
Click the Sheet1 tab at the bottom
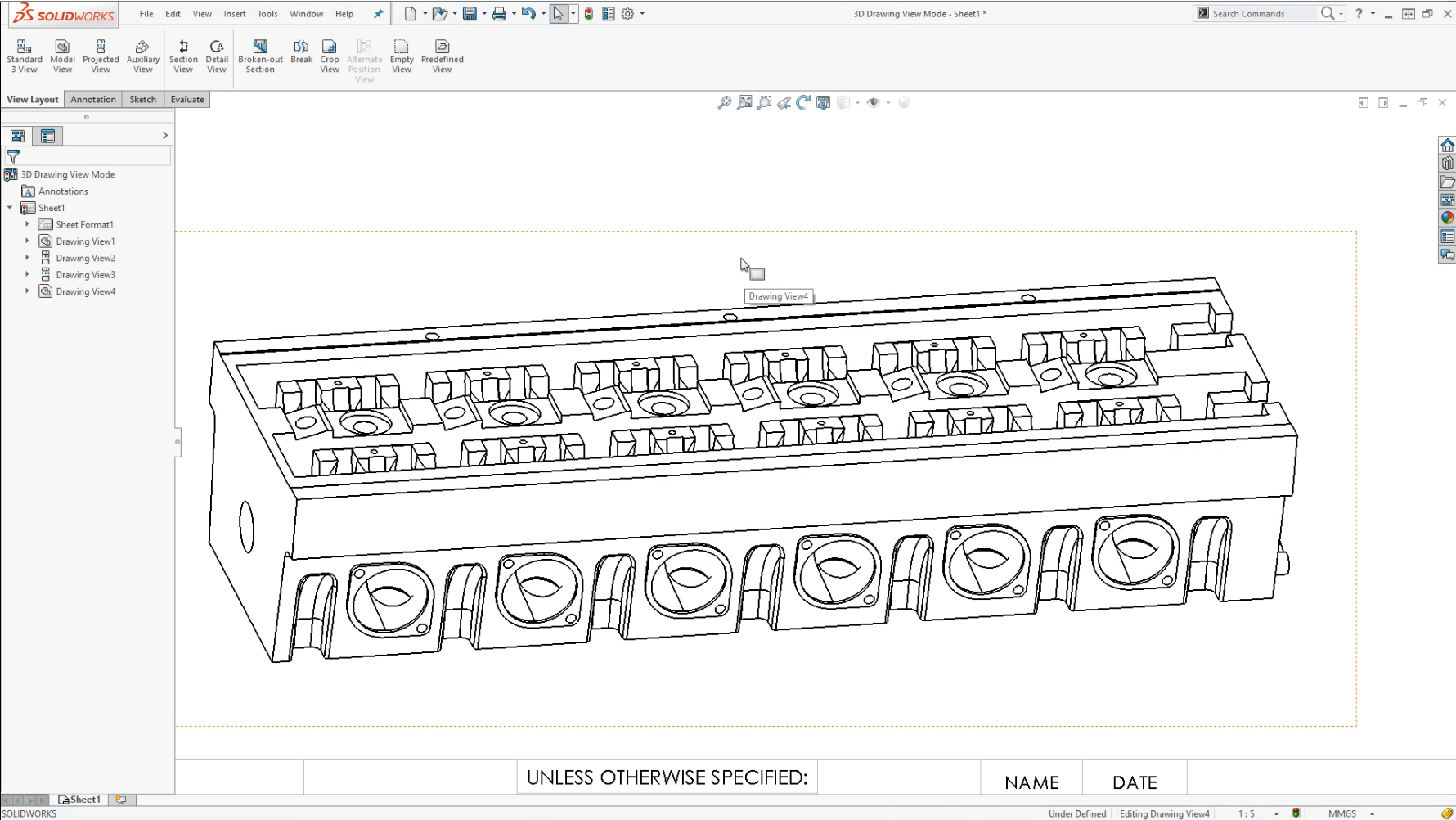tap(79, 799)
